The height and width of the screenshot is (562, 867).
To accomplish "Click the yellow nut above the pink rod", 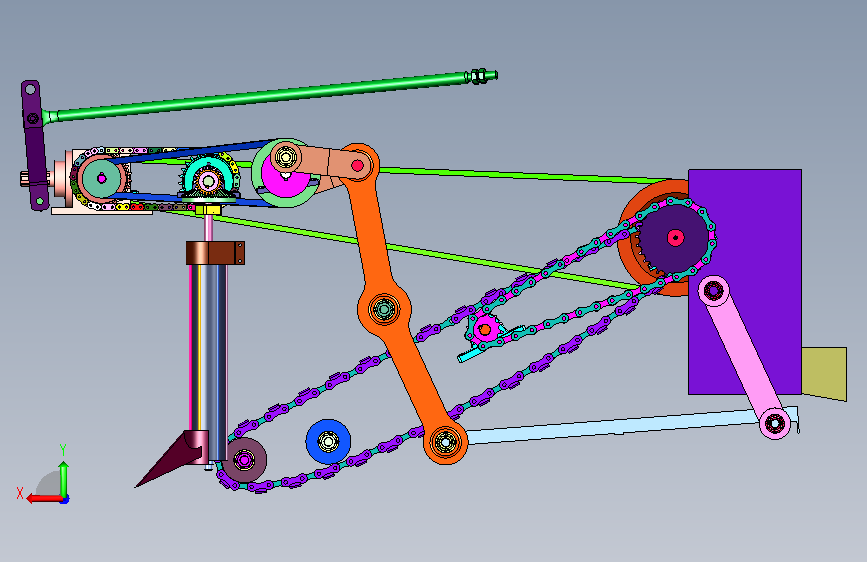I will 208,210.
